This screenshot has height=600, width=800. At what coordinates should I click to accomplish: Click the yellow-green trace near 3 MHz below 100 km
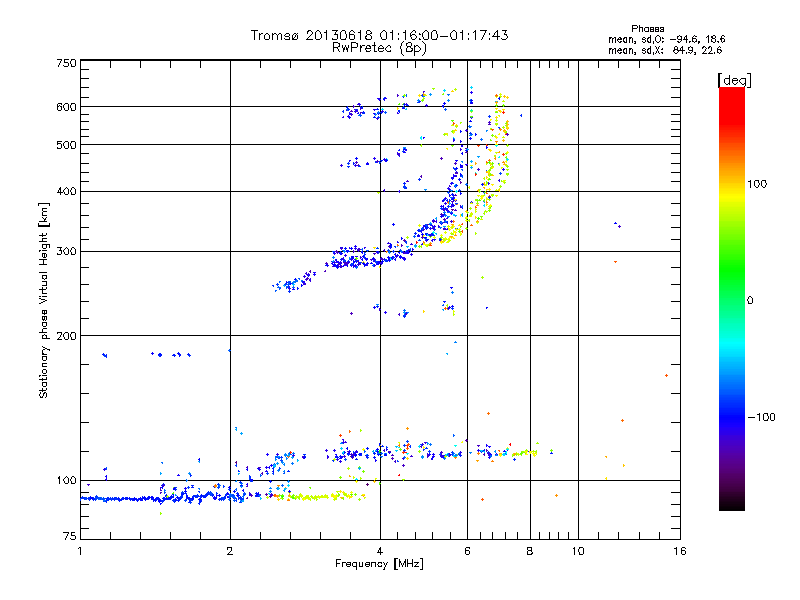321,496
